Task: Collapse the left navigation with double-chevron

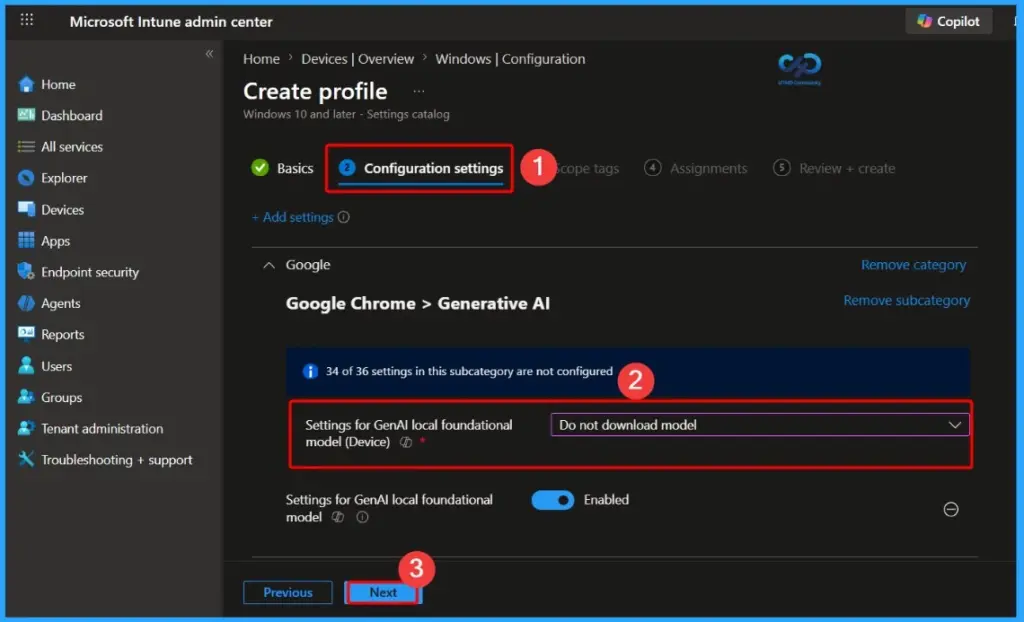Action: coord(209,54)
